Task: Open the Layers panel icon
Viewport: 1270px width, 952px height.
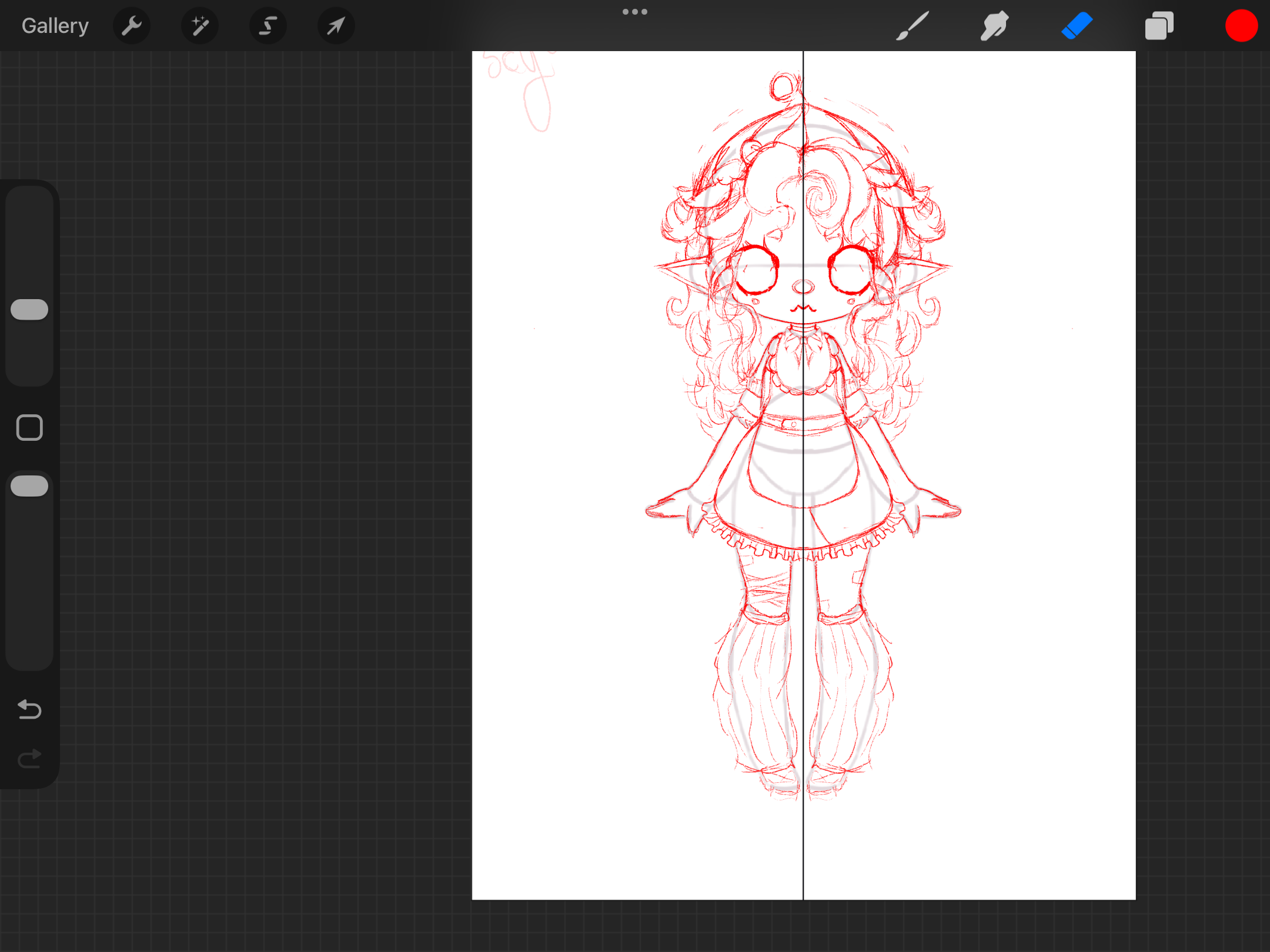Action: (x=1159, y=26)
